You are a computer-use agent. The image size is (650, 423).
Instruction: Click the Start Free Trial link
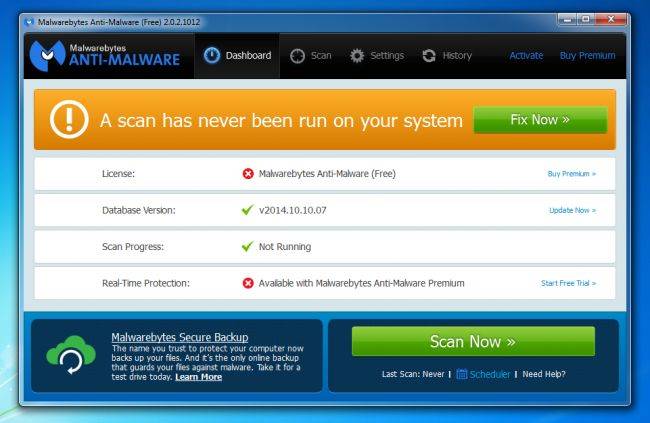568,283
